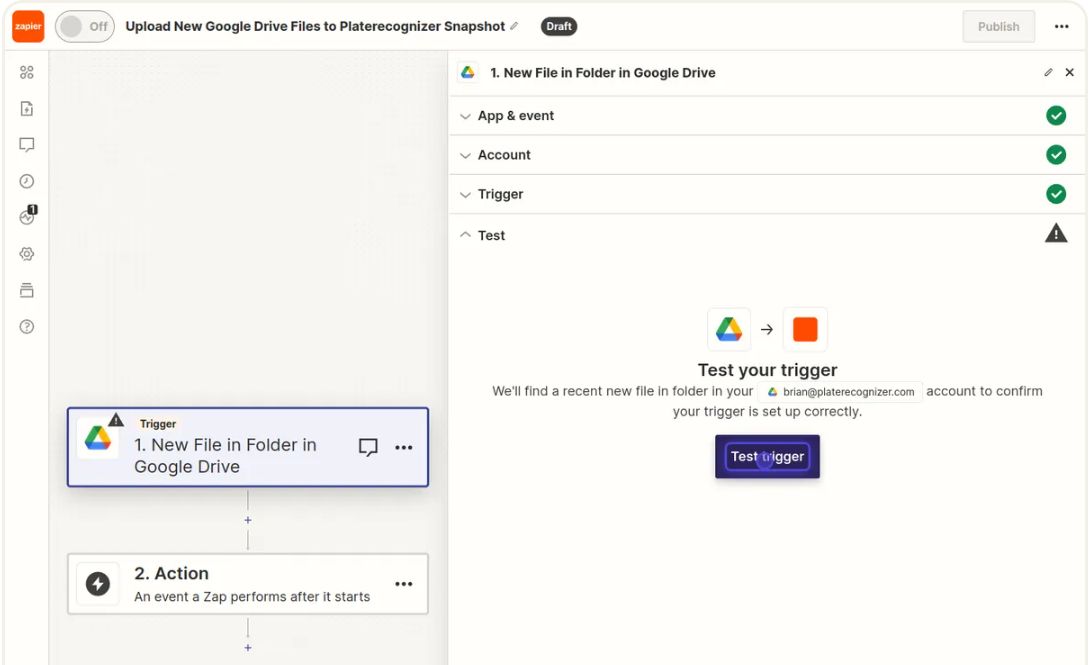Open the versions stack icon in sidebar
This screenshot has height=665, width=1089.
pyautogui.click(x=27, y=290)
